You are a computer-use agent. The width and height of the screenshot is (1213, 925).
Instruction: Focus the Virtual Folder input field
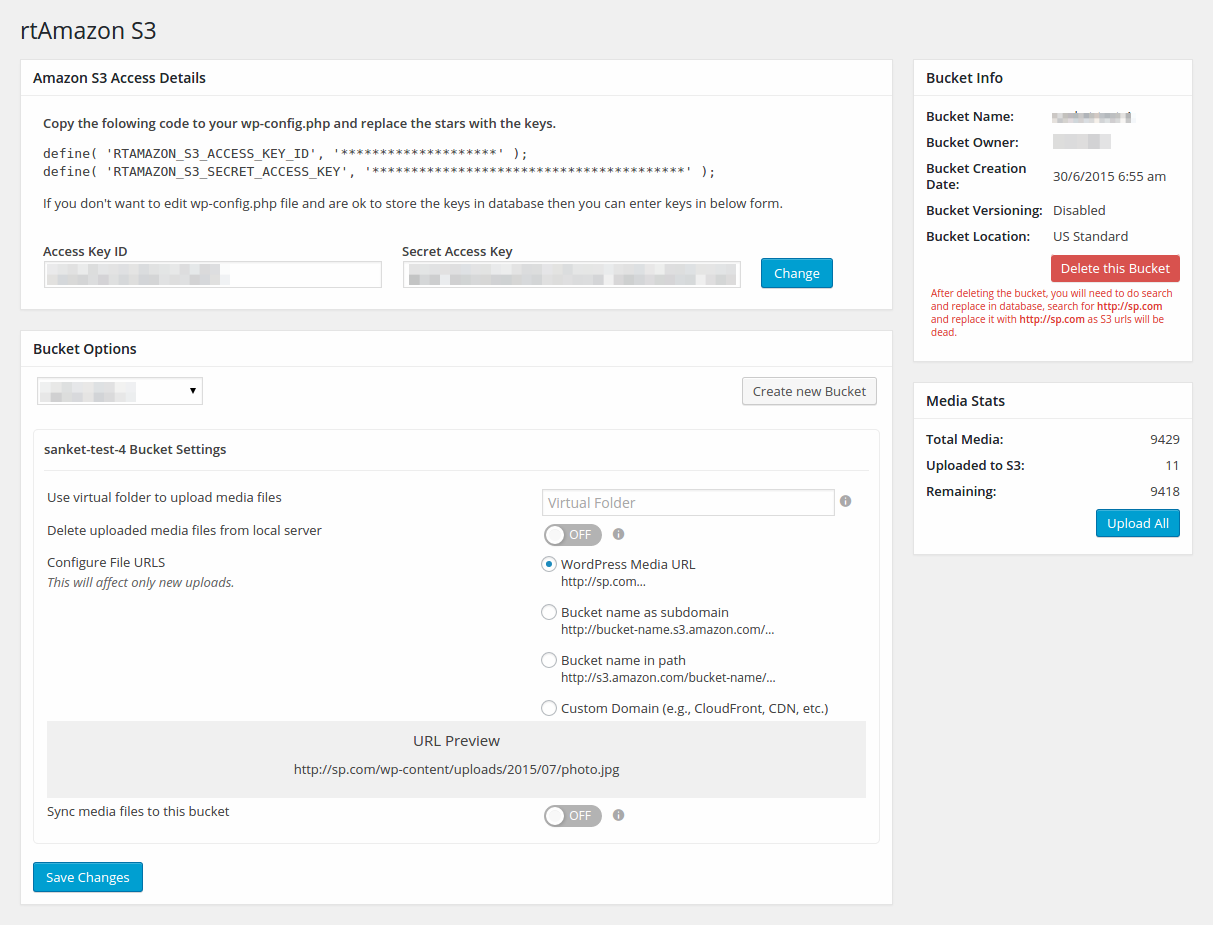[688, 502]
